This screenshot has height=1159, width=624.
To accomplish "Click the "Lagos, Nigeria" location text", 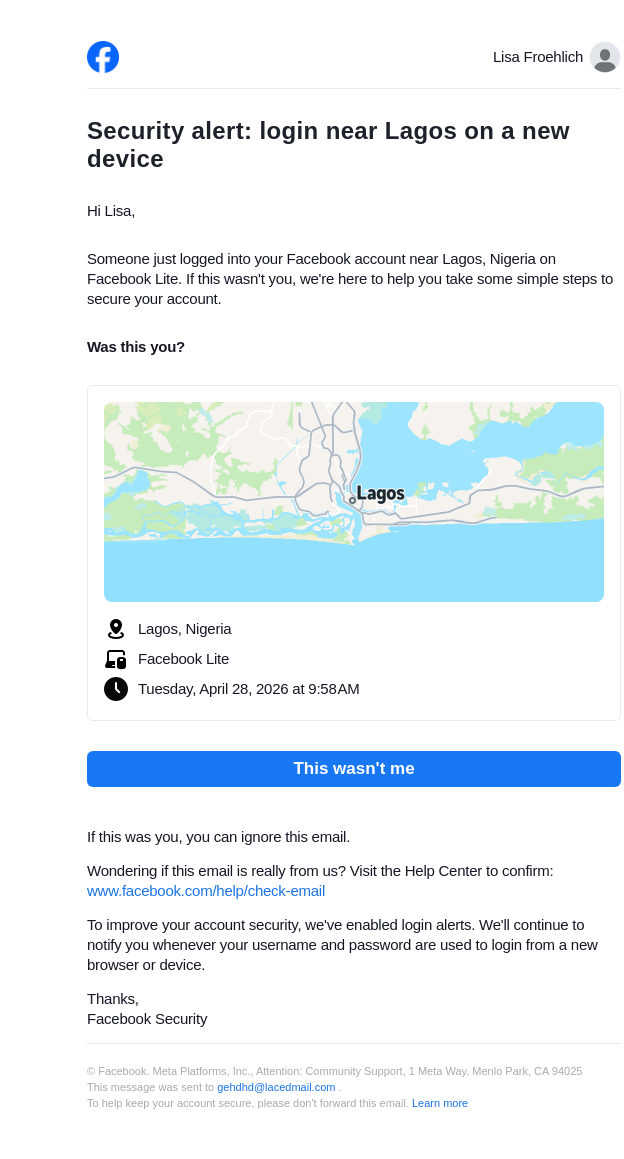I will [185, 629].
